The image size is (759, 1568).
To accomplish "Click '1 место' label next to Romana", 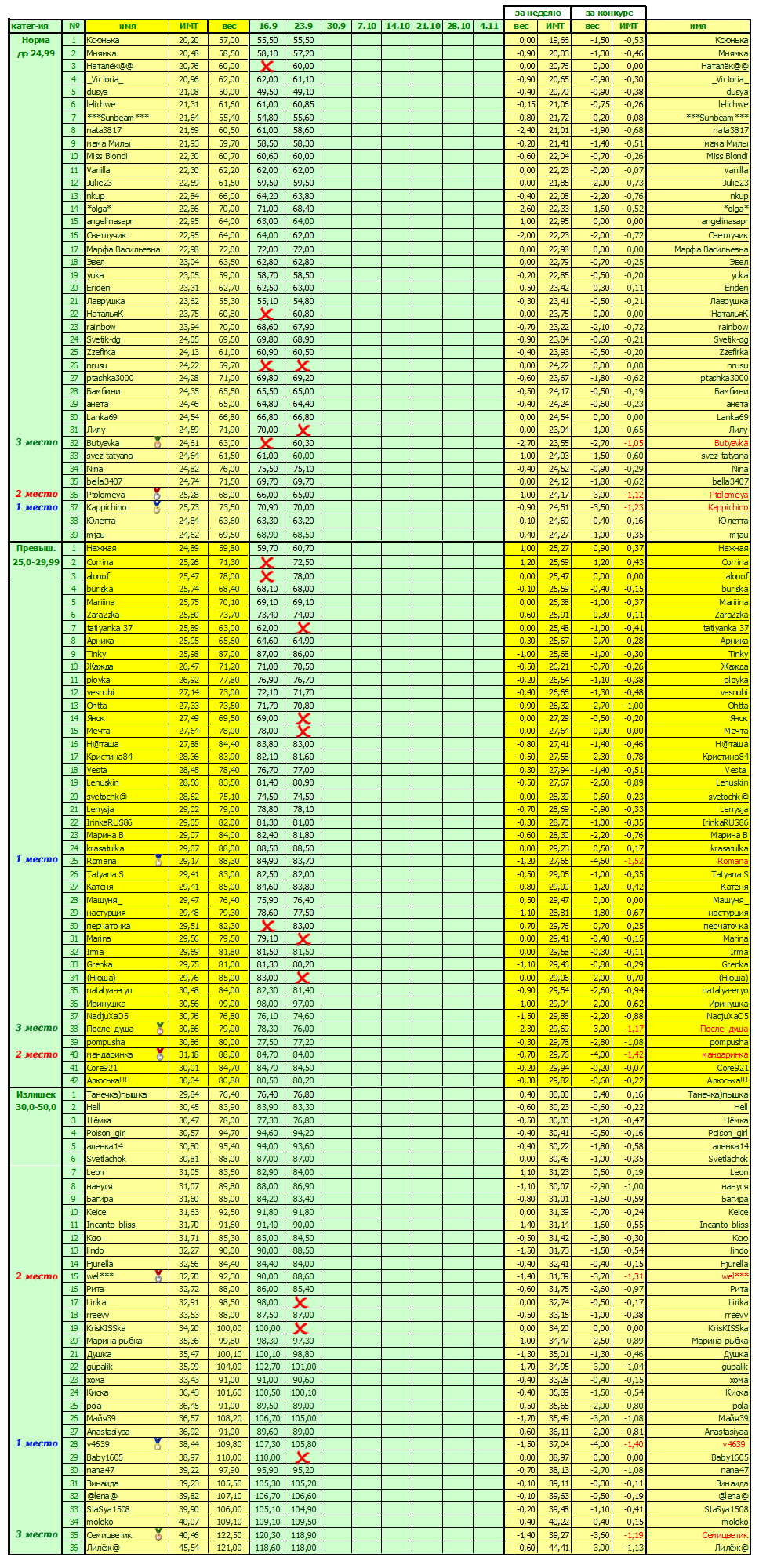I will click(x=37, y=859).
